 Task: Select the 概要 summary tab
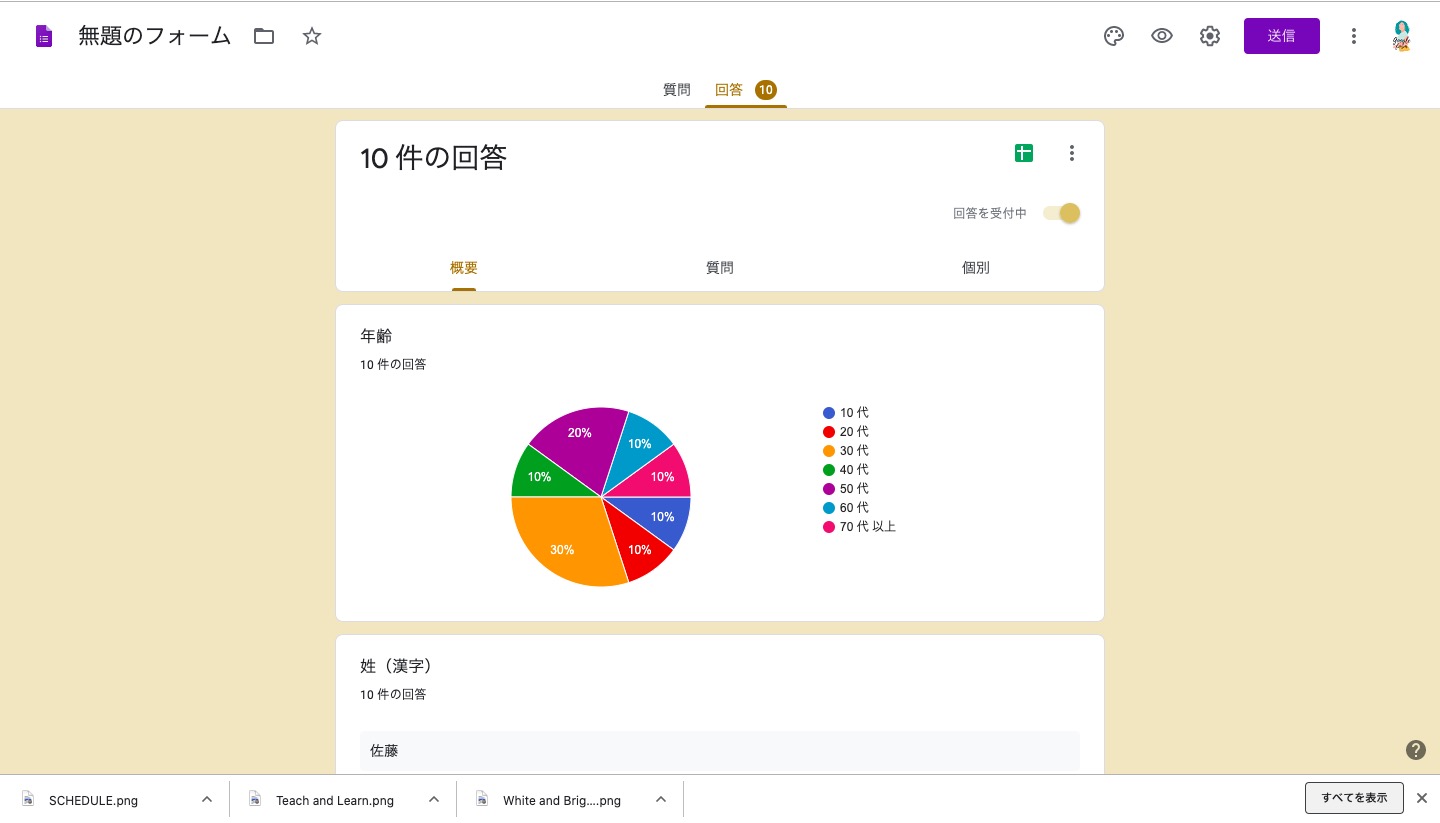(x=464, y=268)
